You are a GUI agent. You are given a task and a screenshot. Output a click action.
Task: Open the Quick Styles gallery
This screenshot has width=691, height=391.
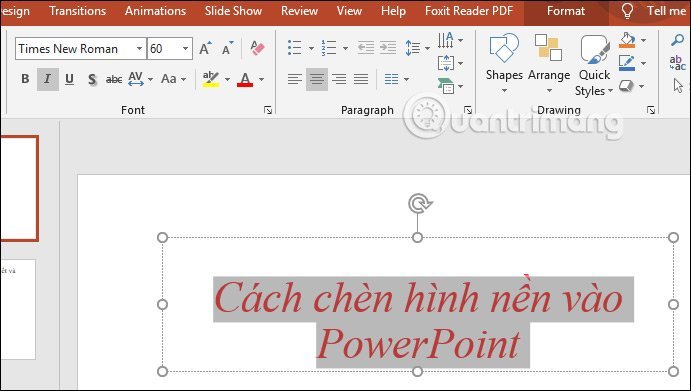(x=594, y=65)
